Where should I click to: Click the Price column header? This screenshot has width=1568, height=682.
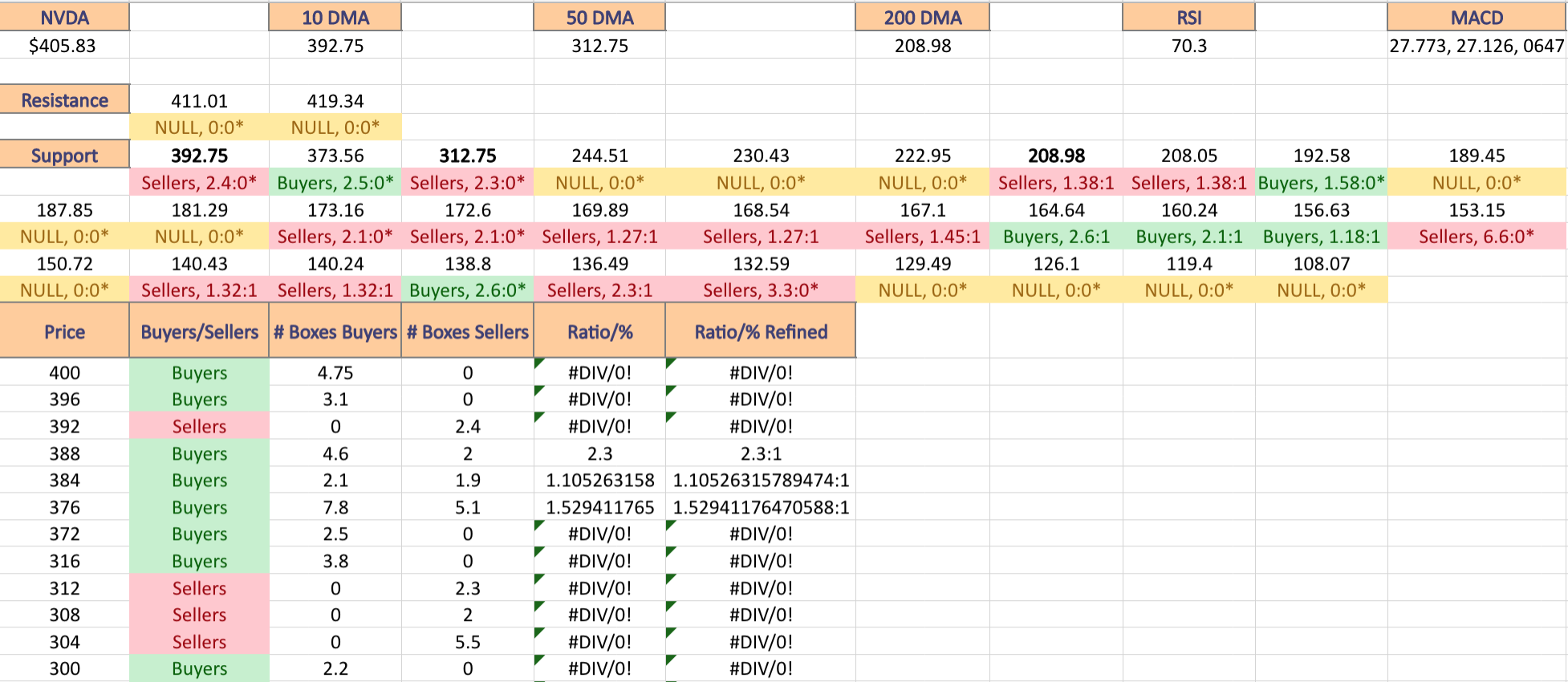64,331
